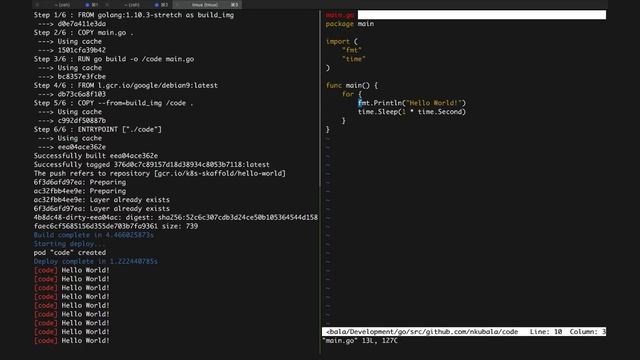Viewport: 640px width, 360px height.
Task: Click the layer hash c992df50887b
Action: pos(82,121)
